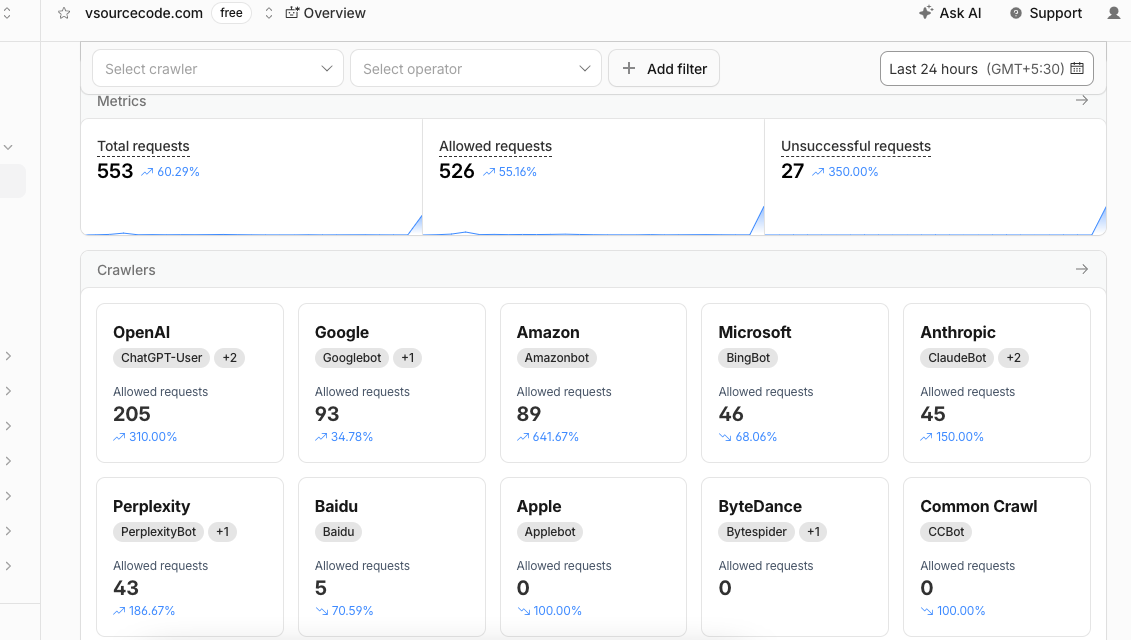
Task: Expand the sixth sidebar right chevron
Action: (x=8, y=530)
